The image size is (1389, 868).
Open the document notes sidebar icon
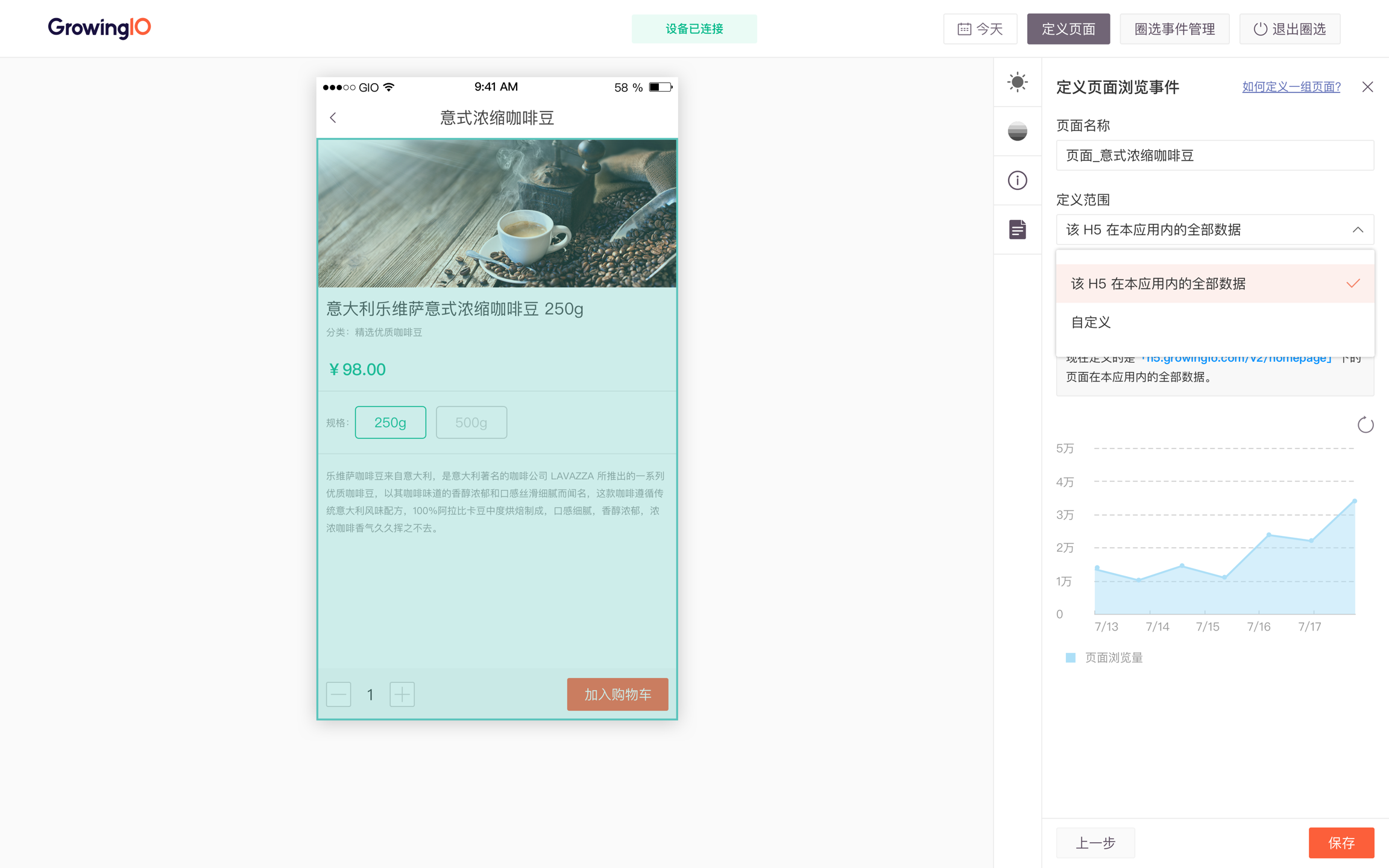coord(1017,230)
